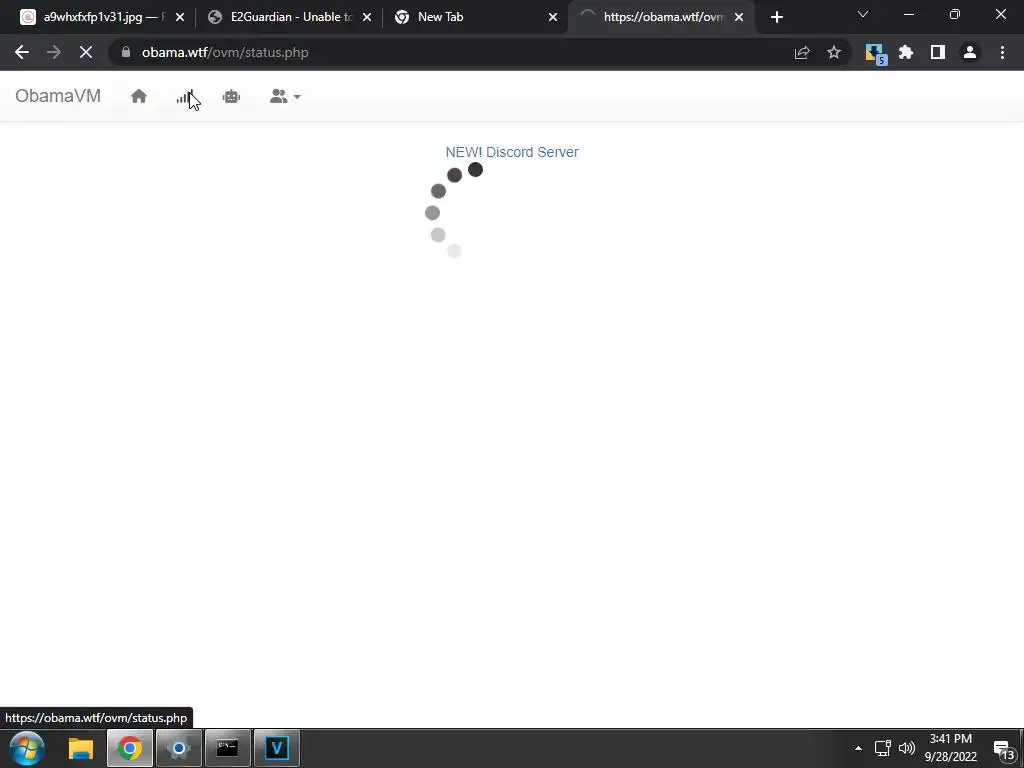Open File Explorer from taskbar

click(x=81, y=748)
